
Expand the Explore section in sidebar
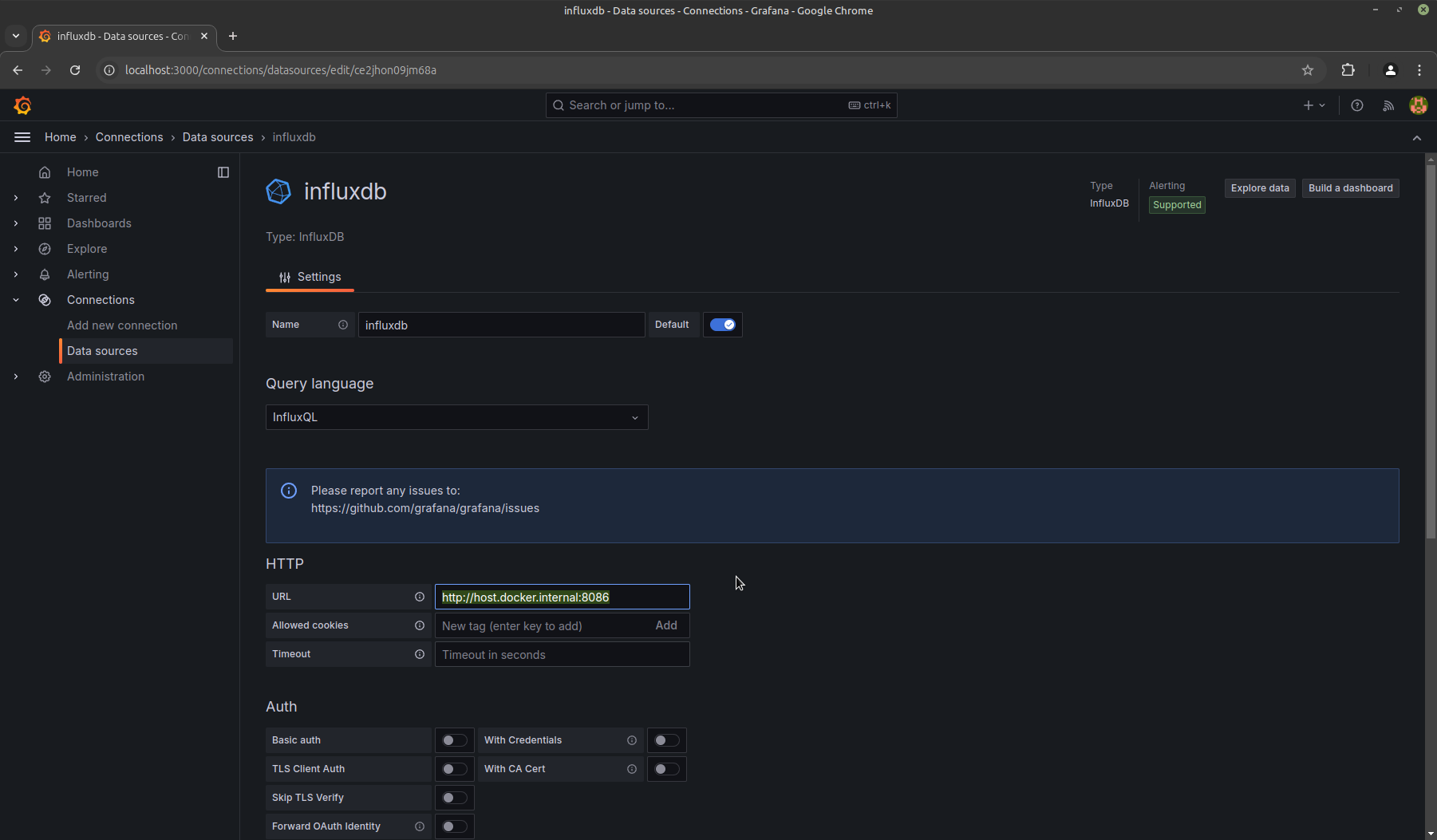click(16, 249)
